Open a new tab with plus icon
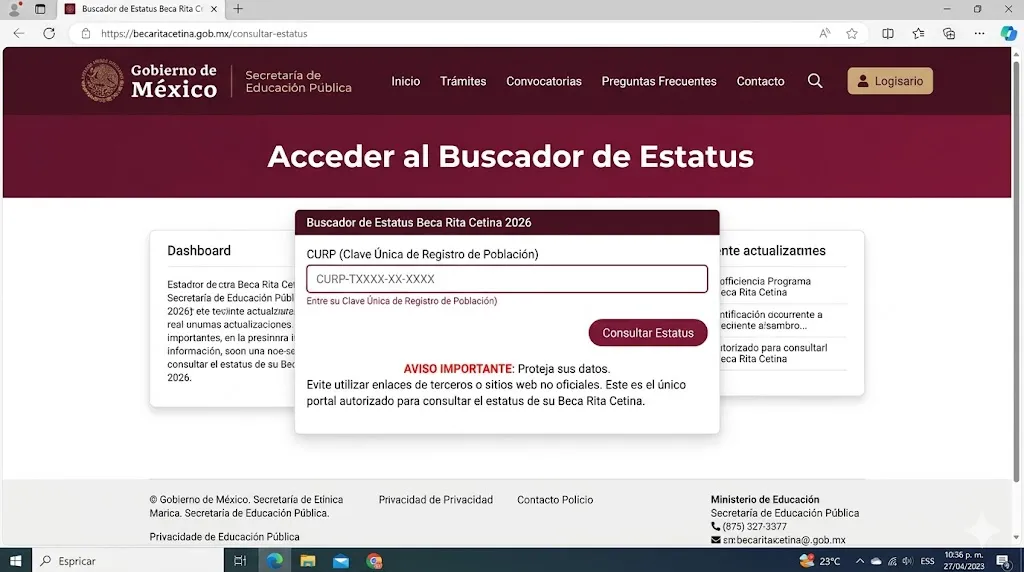 tap(238, 8)
